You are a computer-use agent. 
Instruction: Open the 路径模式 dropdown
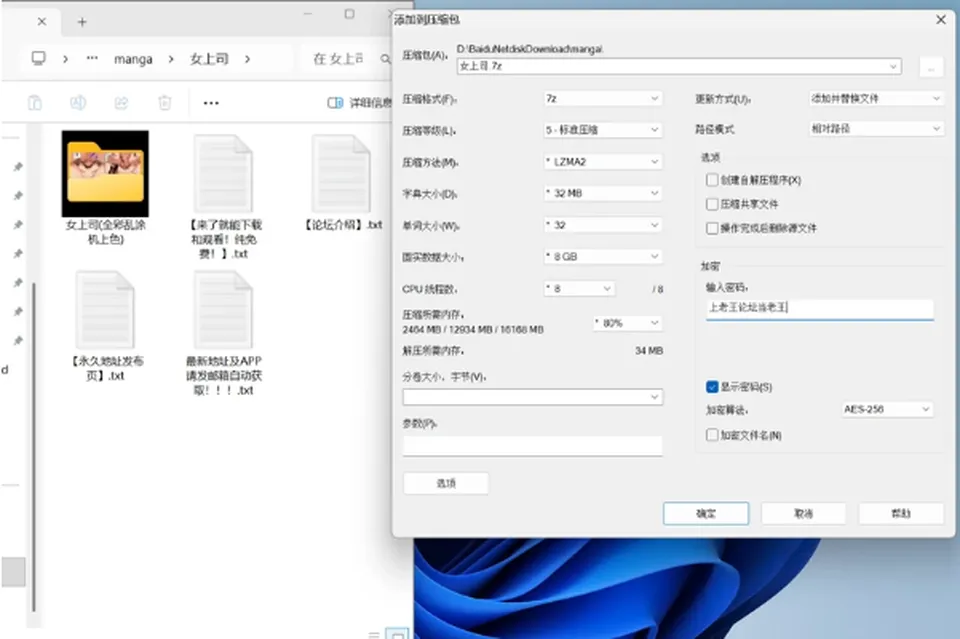point(876,129)
